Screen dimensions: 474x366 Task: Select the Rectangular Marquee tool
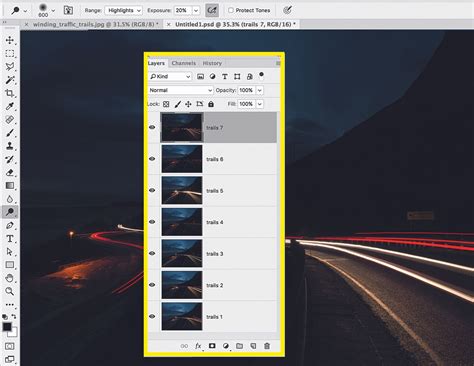point(10,54)
